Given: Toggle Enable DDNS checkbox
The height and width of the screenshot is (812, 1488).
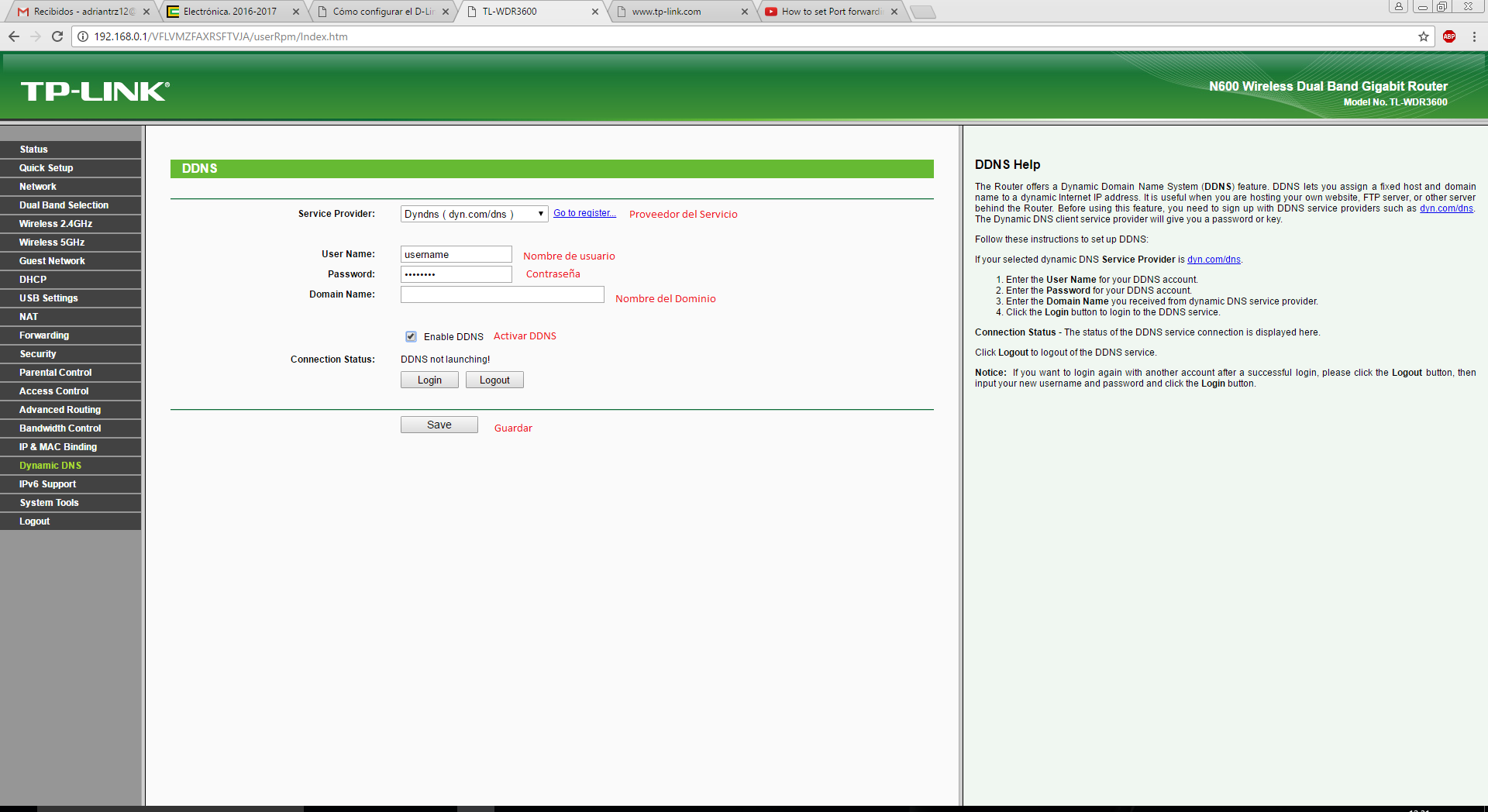Looking at the screenshot, I should click(411, 336).
